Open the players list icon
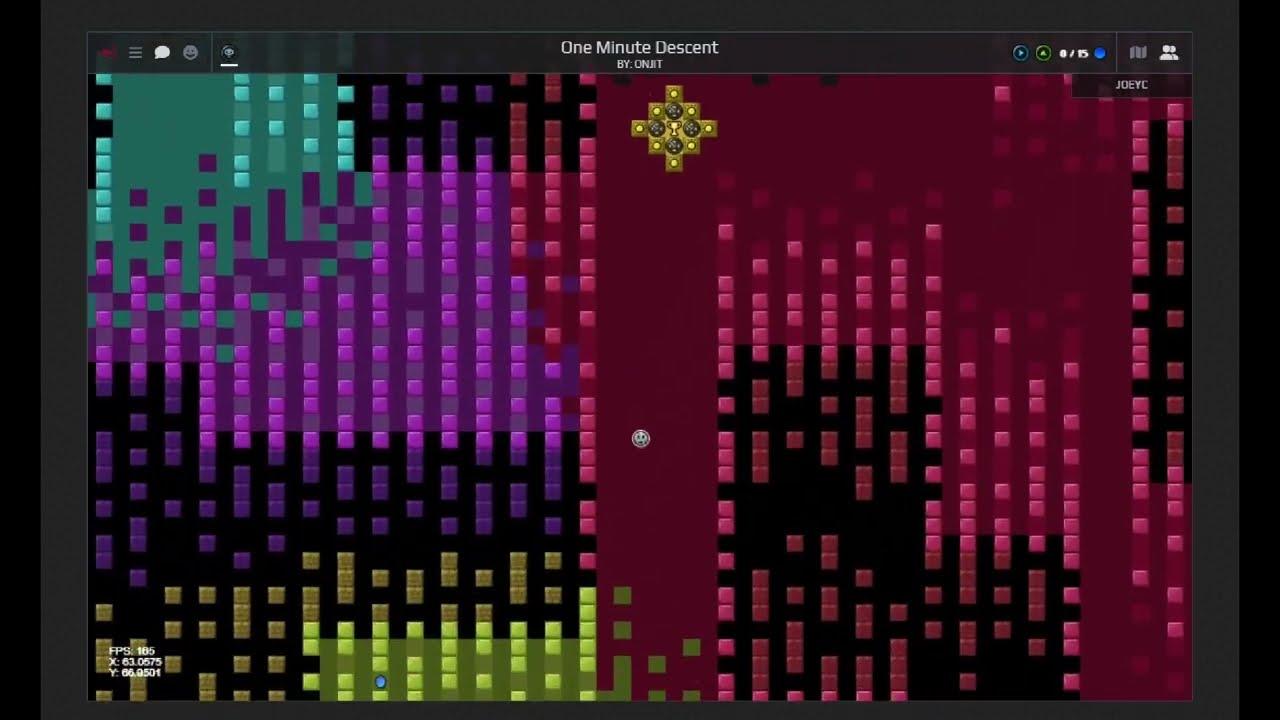Viewport: 1280px width, 720px height. pos(1169,53)
